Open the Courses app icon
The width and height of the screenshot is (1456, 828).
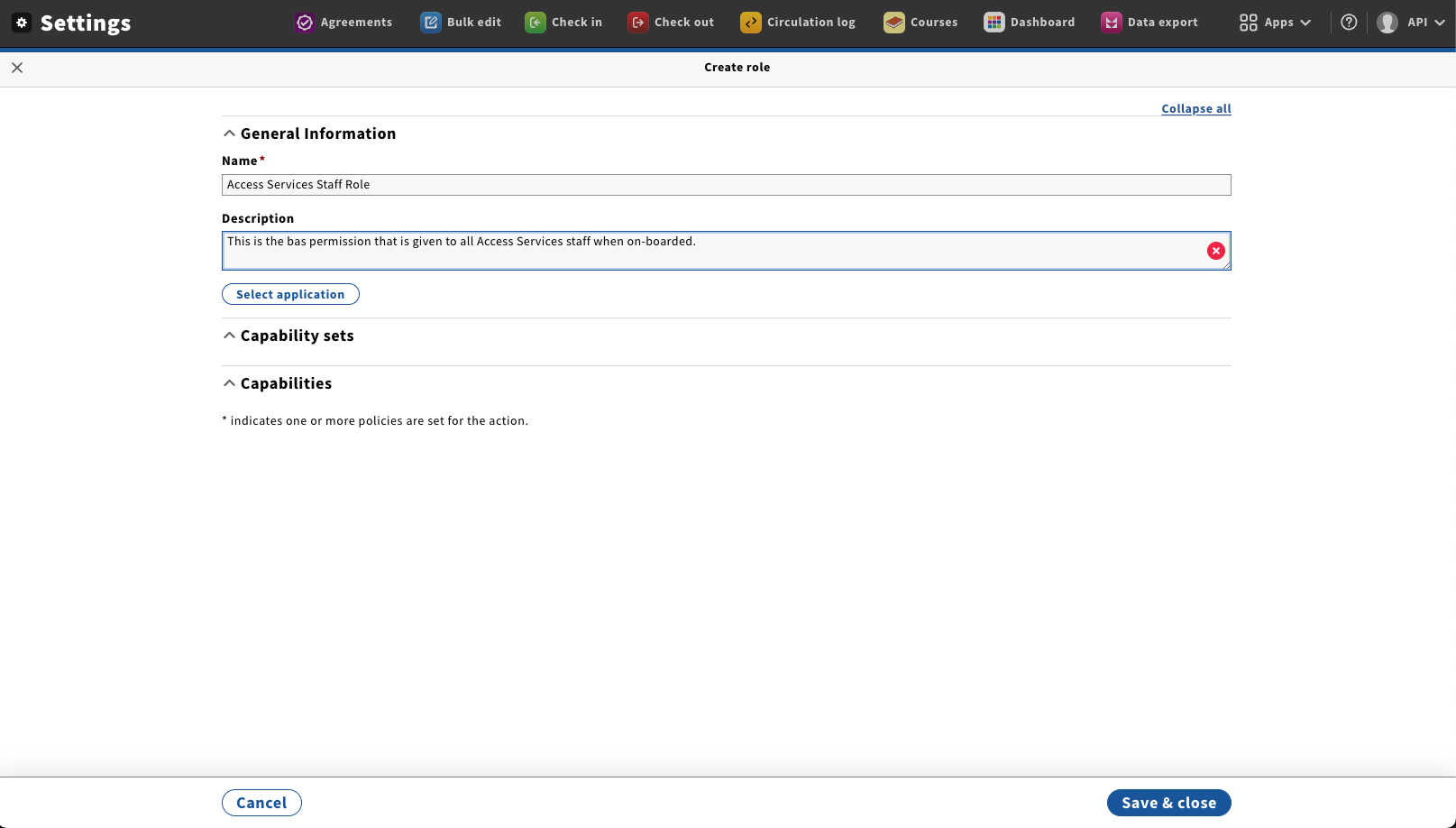tap(894, 23)
